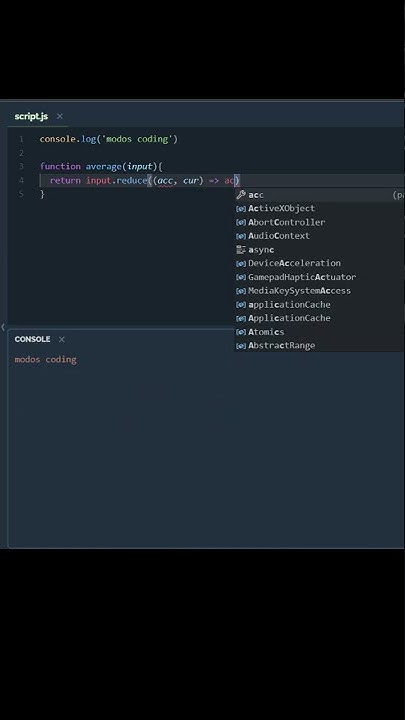Image resolution: width=405 pixels, height=720 pixels.
Task: Choose the capitalized ApplicationCache suggestion
Action: click(320, 318)
